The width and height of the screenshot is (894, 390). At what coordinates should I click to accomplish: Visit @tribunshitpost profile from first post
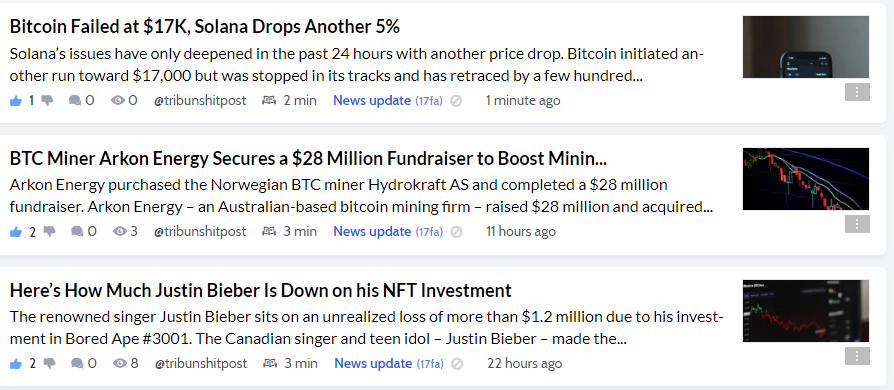200,100
